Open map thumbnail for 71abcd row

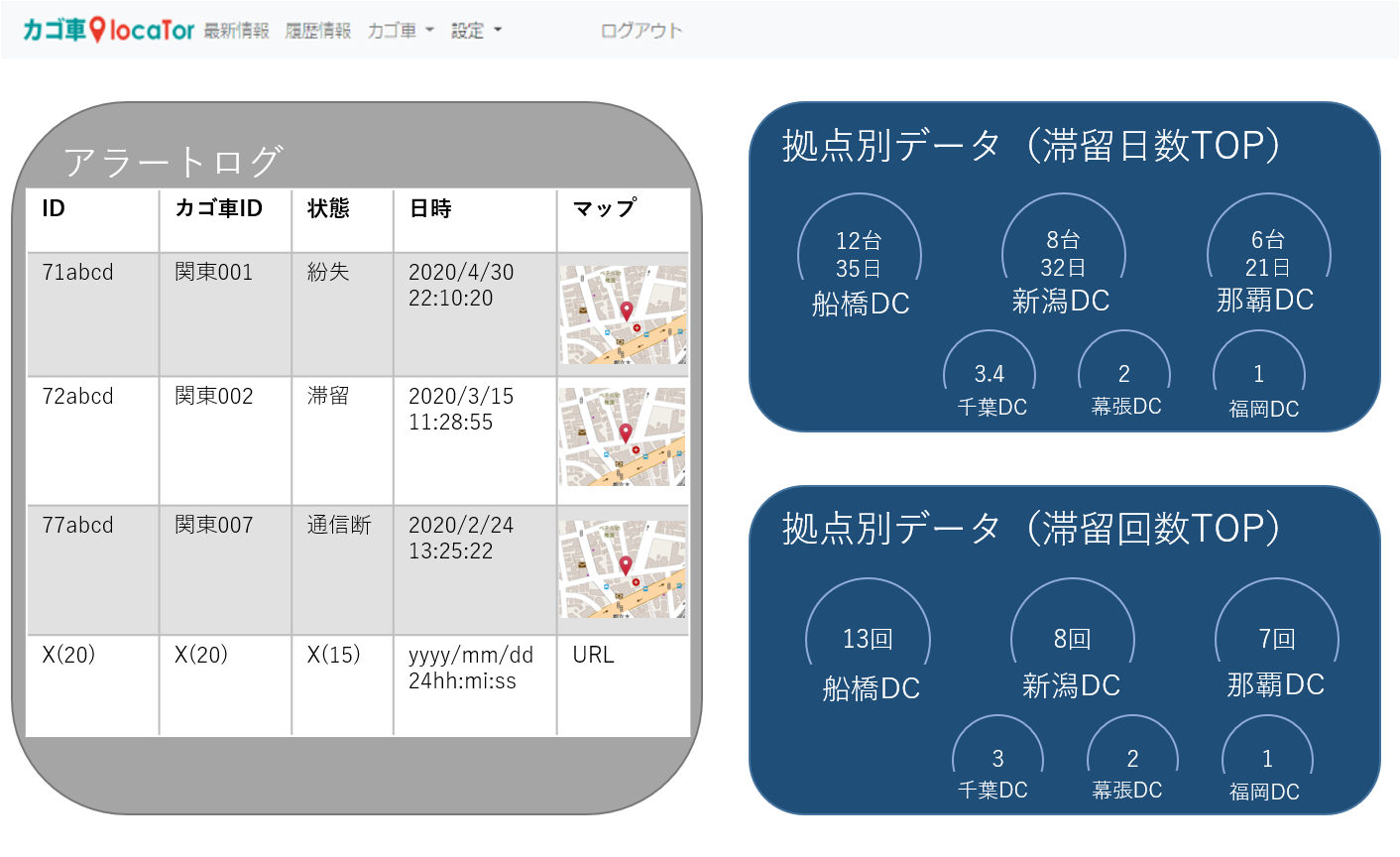(623, 314)
